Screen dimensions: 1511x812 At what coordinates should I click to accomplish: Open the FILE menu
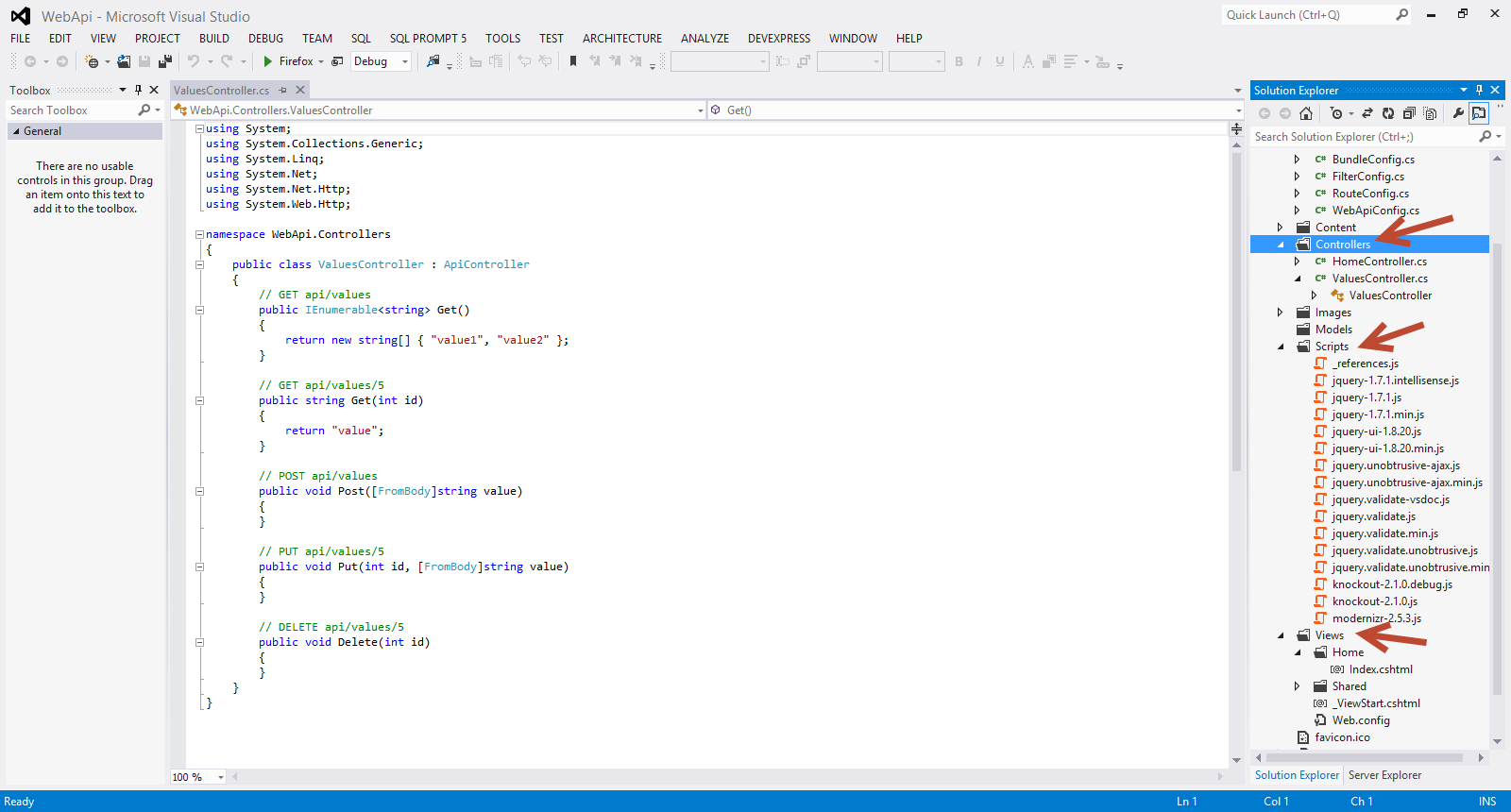point(21,39)
